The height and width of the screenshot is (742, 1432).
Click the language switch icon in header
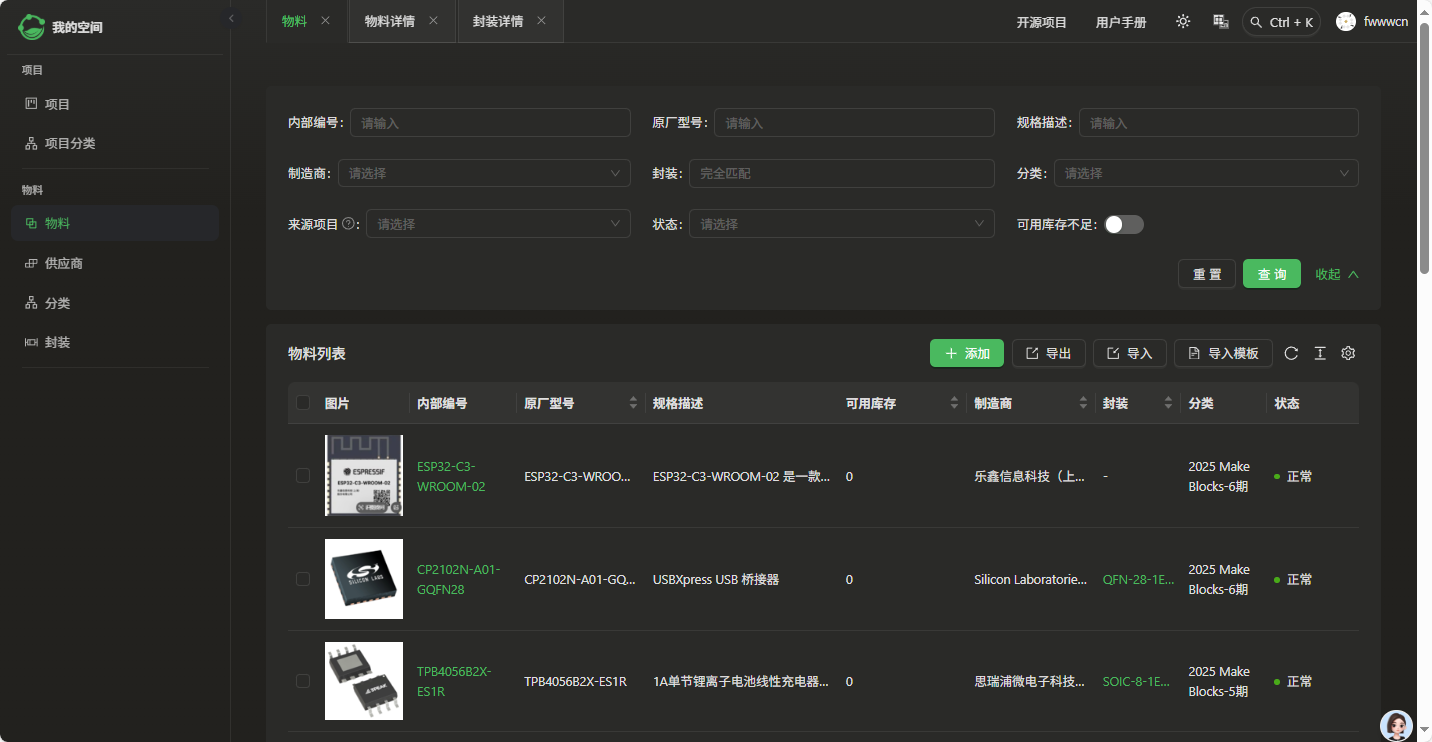coord(1220,20)
